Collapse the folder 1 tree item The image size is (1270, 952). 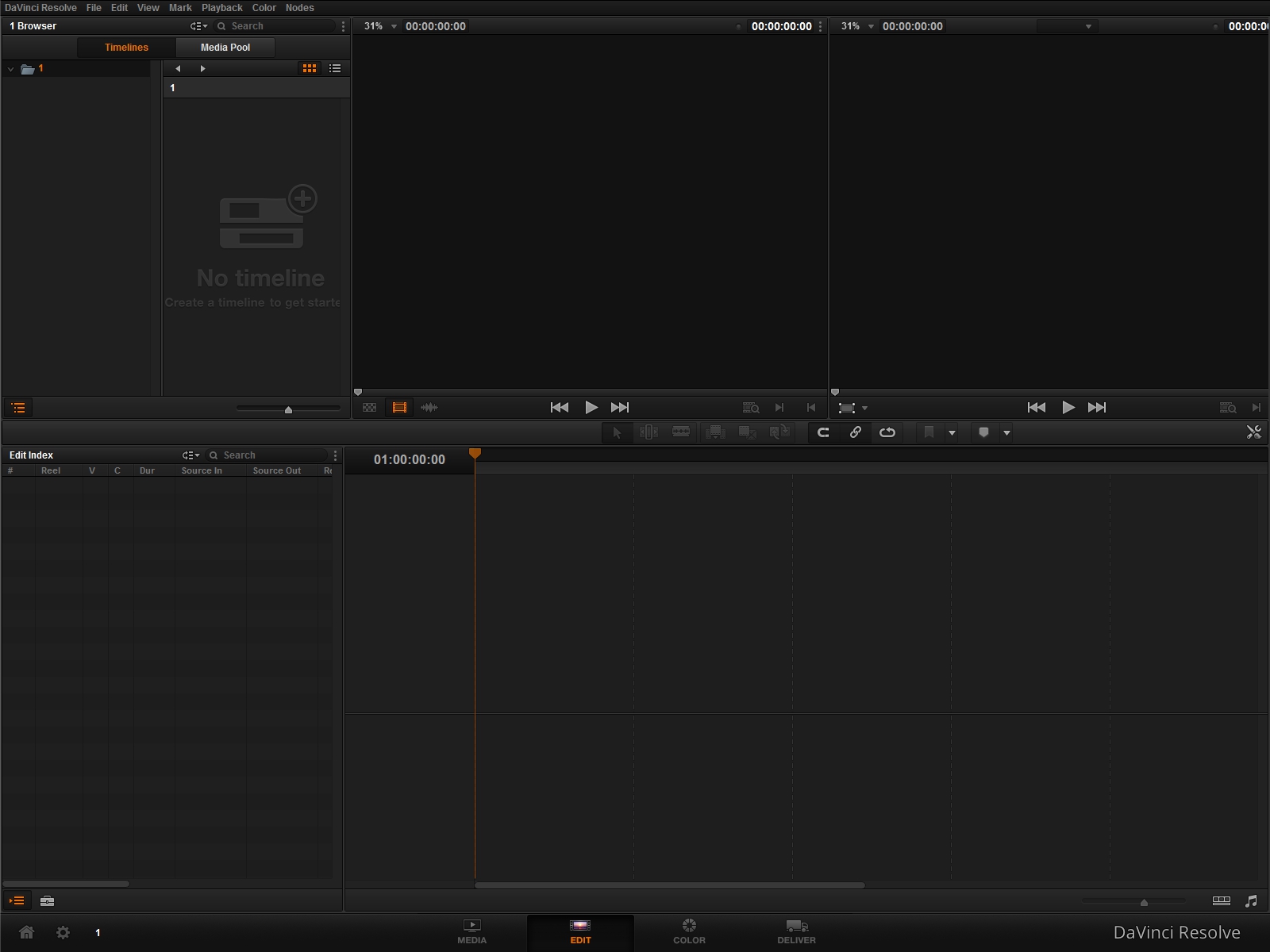(x=11, y=69)
